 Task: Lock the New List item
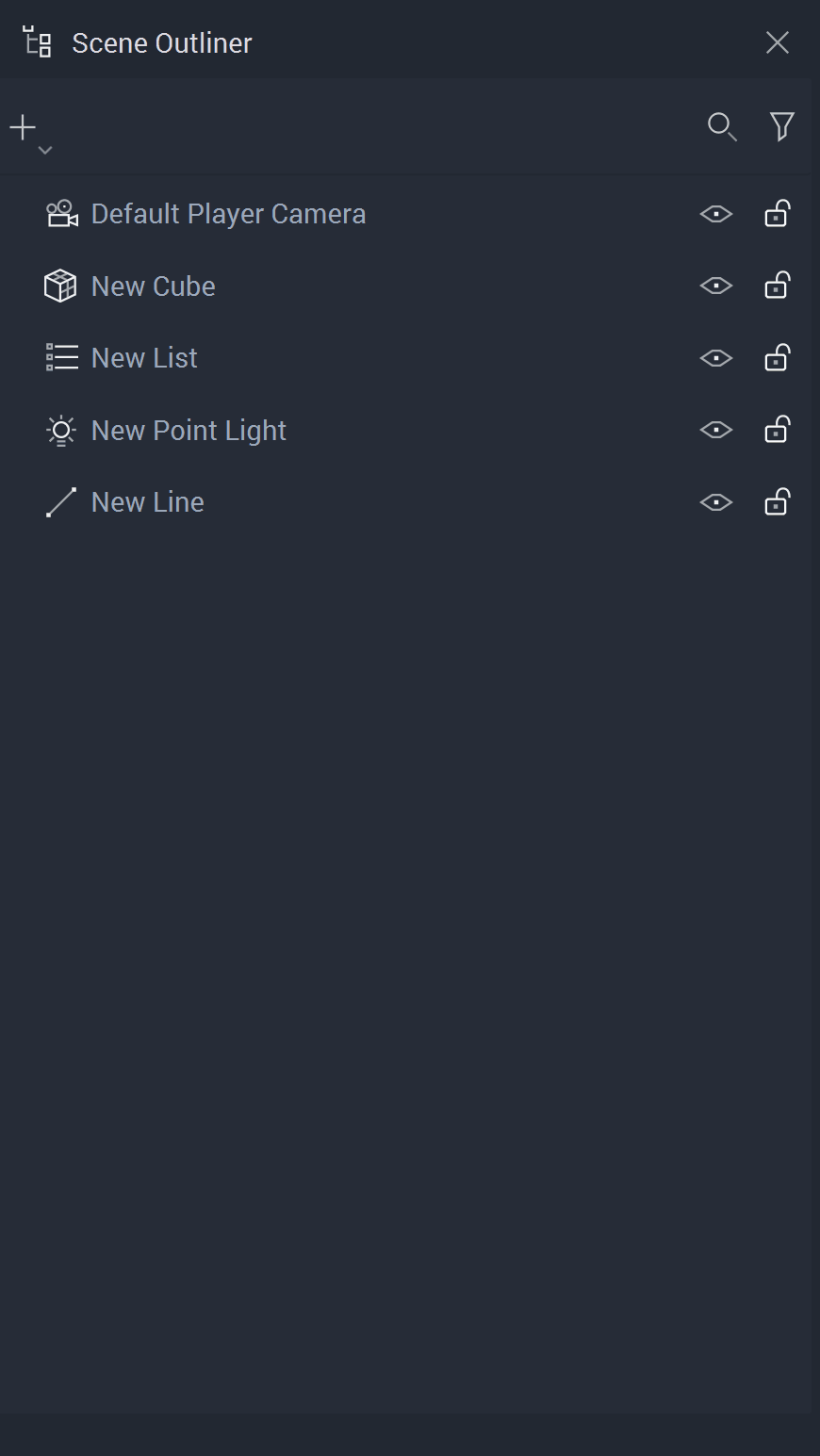tap(777, 358)
